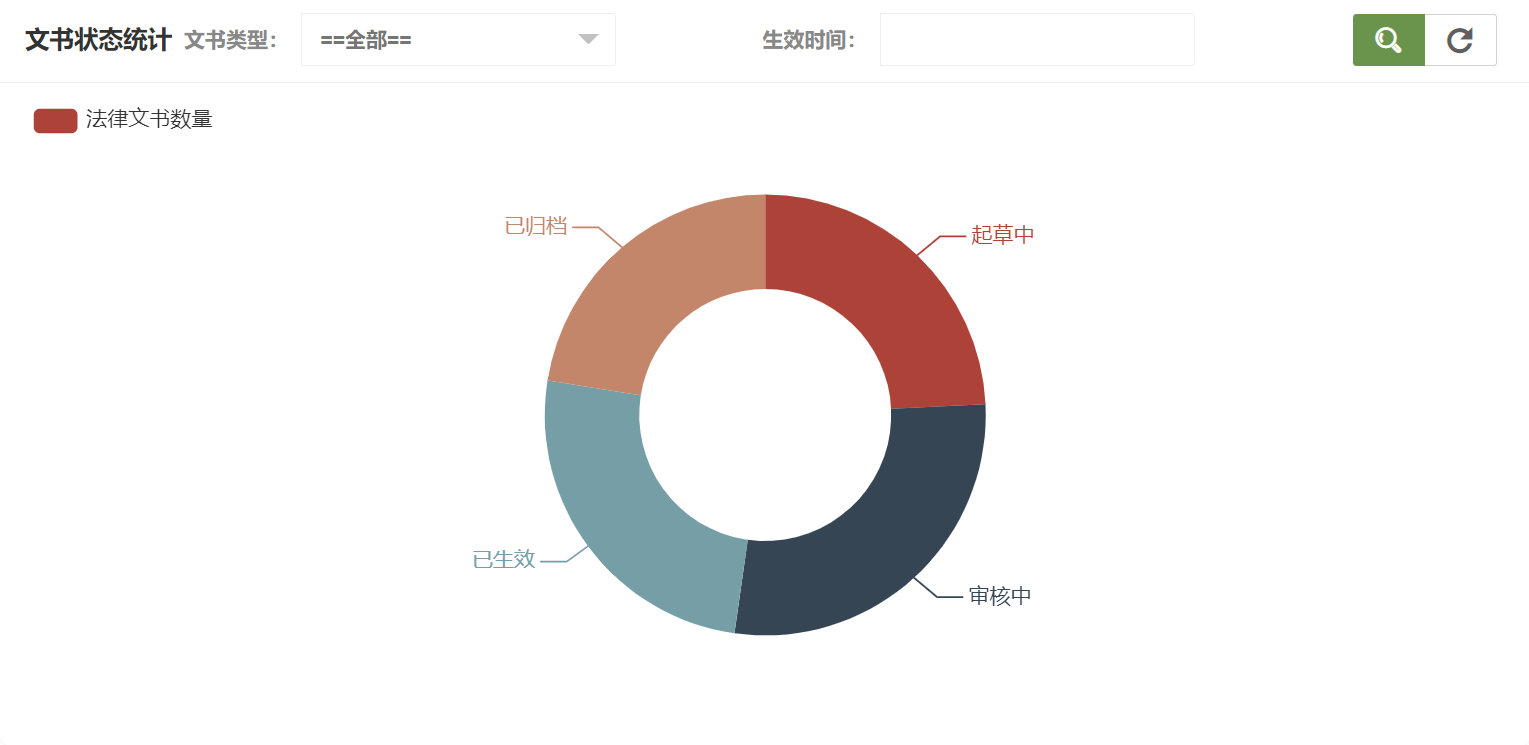
Task: Click the 文书状态统计 page title
Action: (98, 40)
